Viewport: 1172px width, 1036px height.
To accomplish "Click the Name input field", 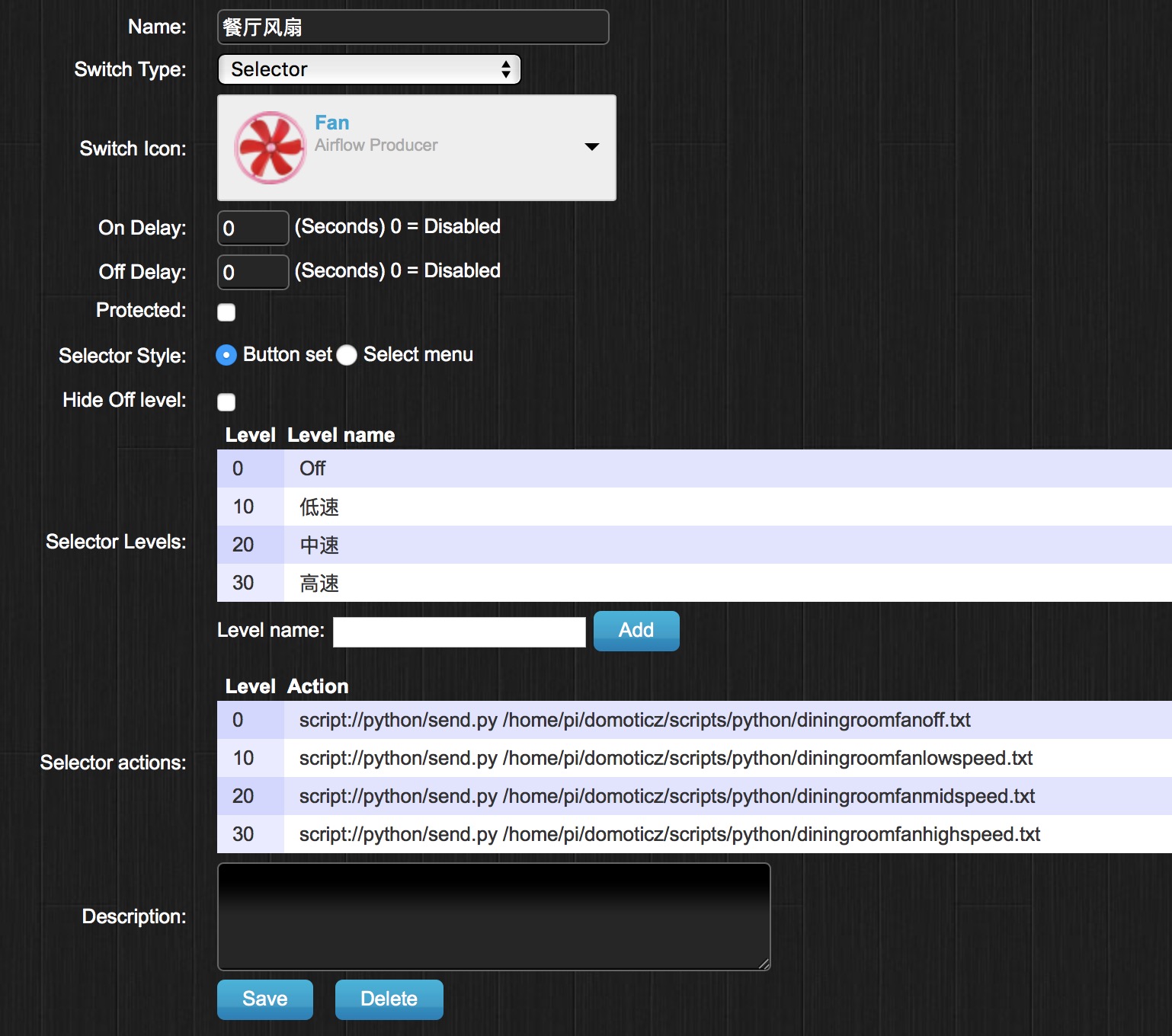I will coord(413,27).
